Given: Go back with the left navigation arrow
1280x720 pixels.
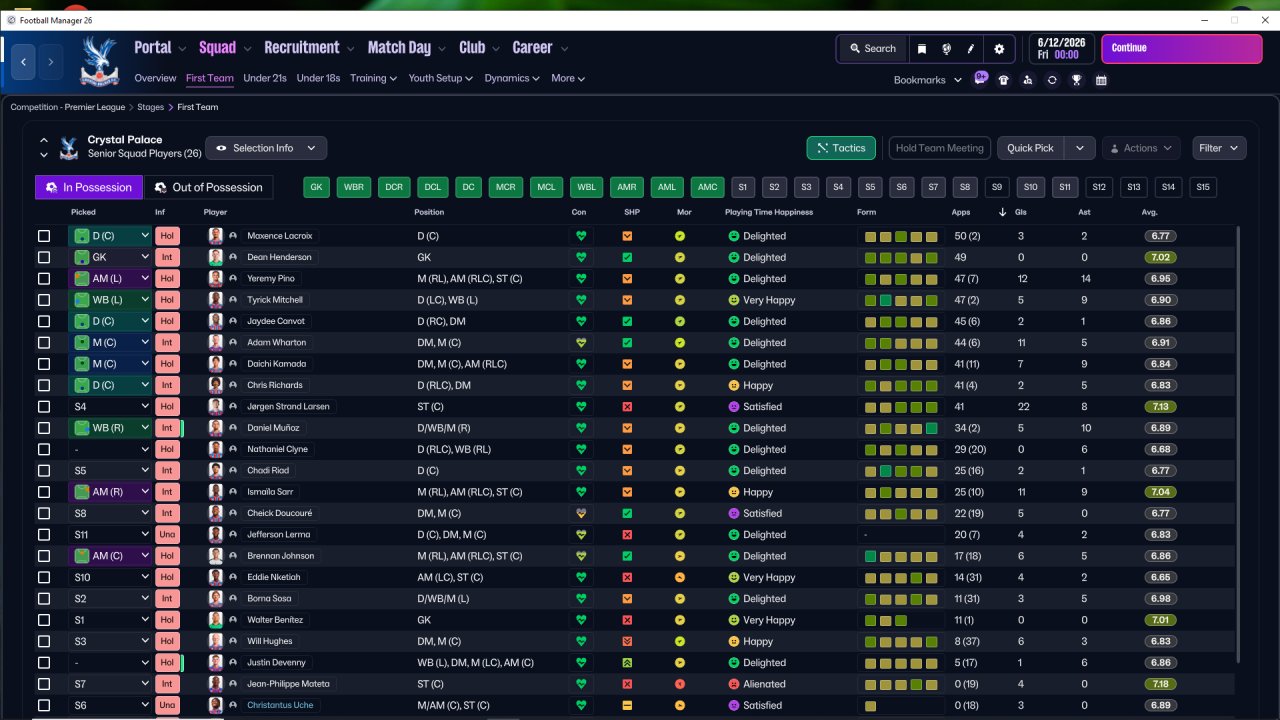Looking at the screenshot, I should click(x=24, y=62).
